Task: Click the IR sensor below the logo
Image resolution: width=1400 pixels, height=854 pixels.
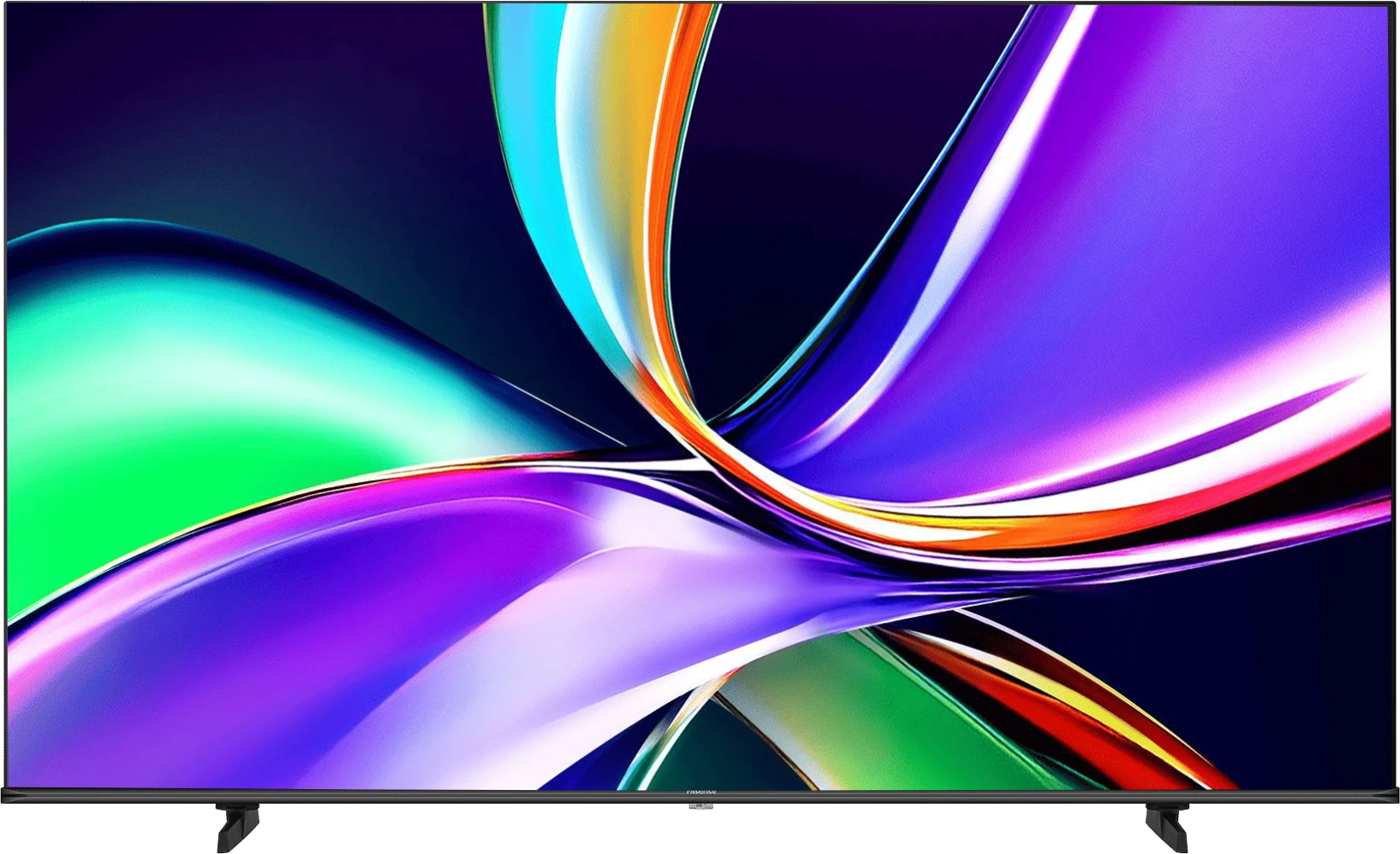Action: click(700, 805)
